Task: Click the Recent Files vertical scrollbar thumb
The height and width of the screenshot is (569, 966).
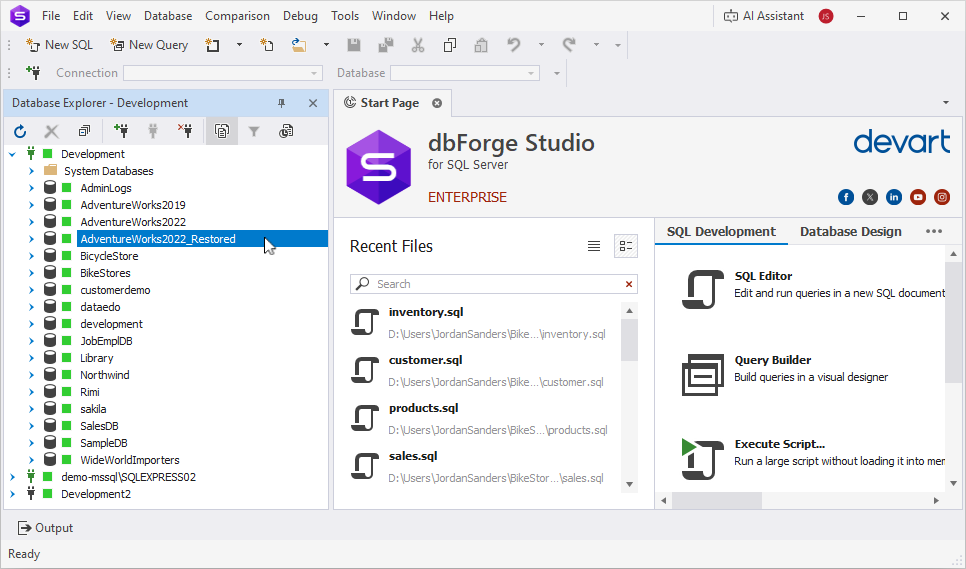Action: point(629,339)
